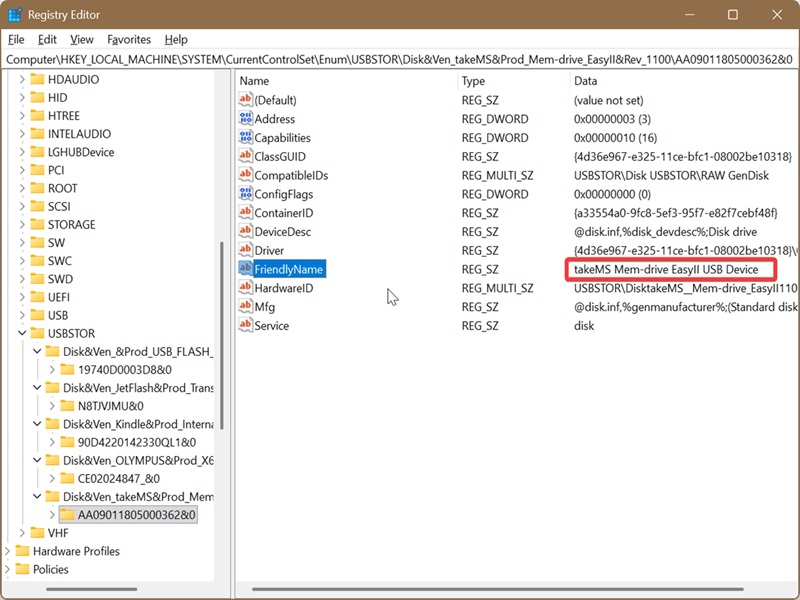800x600 pixels.
Task: Expand the AA0901180500362&0 subkey
Action: tap(52, 515)
